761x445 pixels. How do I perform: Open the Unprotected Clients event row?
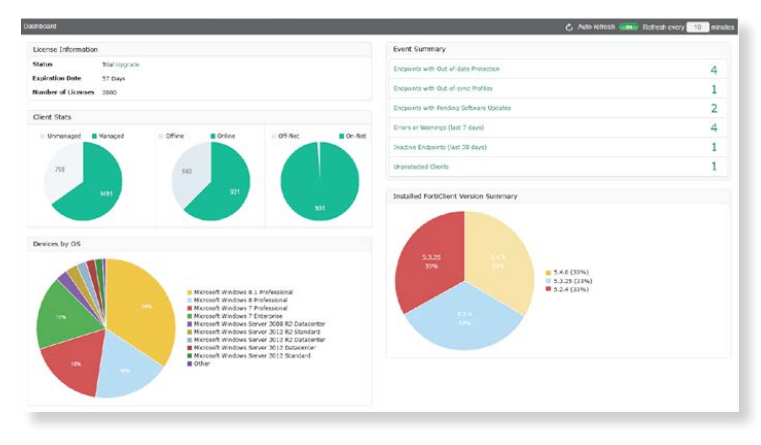coord(421,166)
